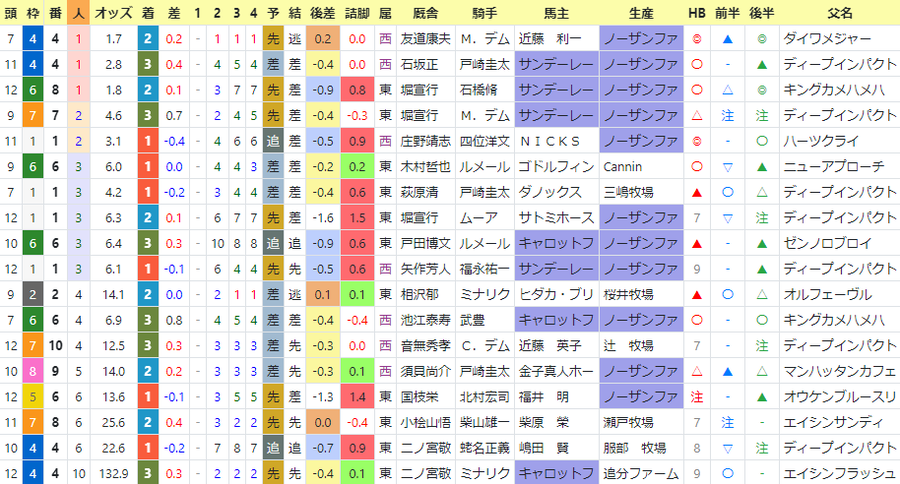The width and height of the screenshot is (900, 484).
Task: Click breeder name 追分ファーム
Action: (x=641, y=474)
